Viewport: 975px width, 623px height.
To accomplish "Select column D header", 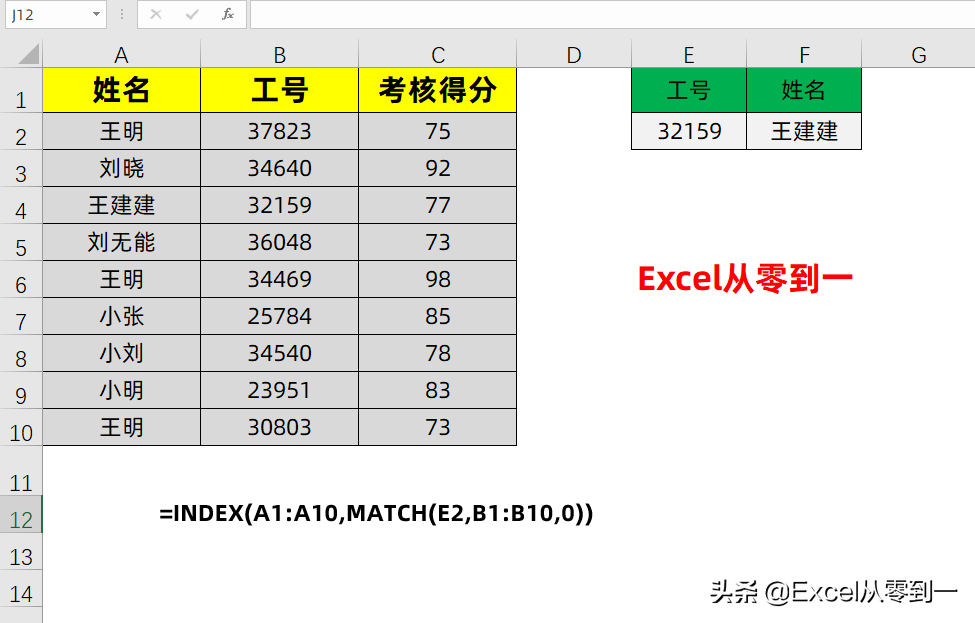I will [574, 55].
